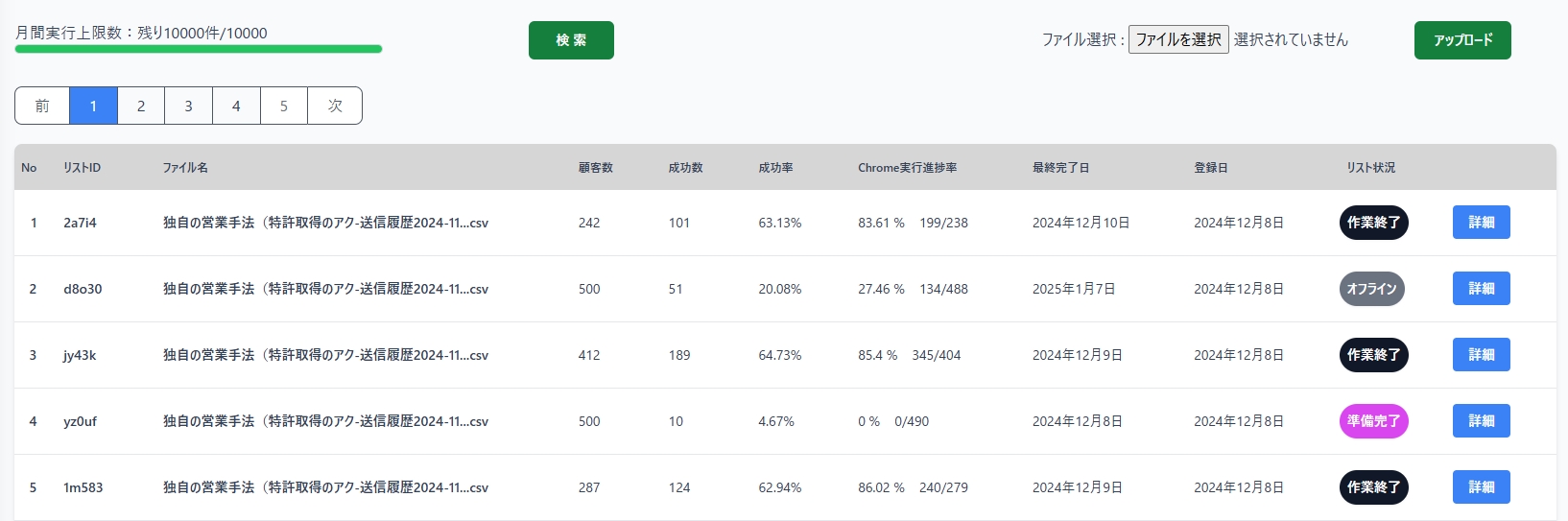View 詳細 for list d8o30

pyautogui.click(x=1481, y=289)
